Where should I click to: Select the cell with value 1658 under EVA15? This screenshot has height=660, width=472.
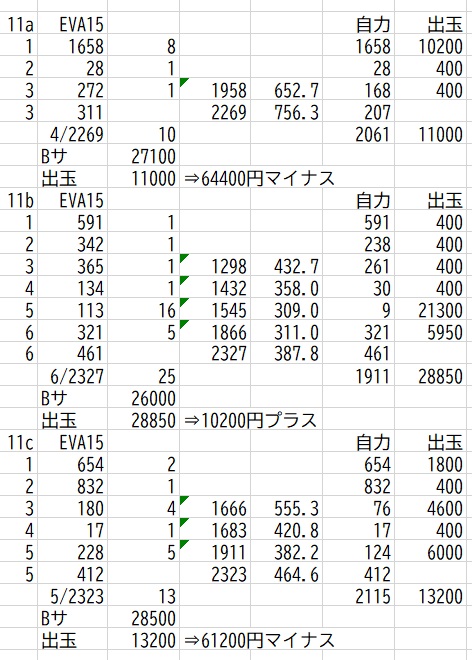[72, 46]
